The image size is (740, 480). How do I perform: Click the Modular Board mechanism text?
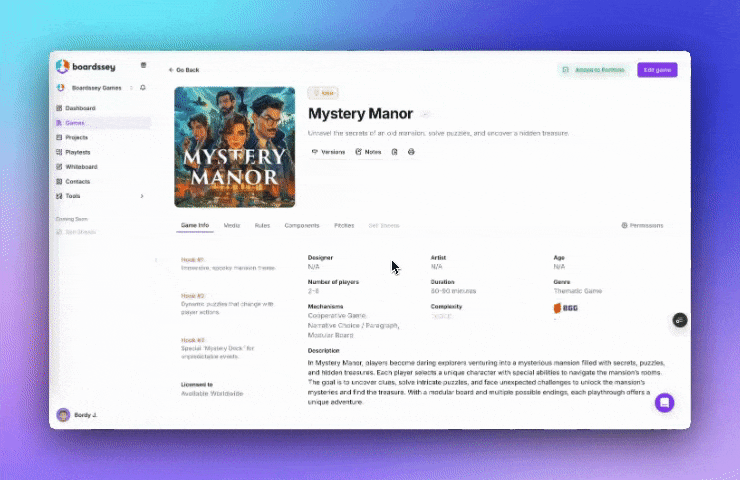pyautogui.click(x=330, y=335)
